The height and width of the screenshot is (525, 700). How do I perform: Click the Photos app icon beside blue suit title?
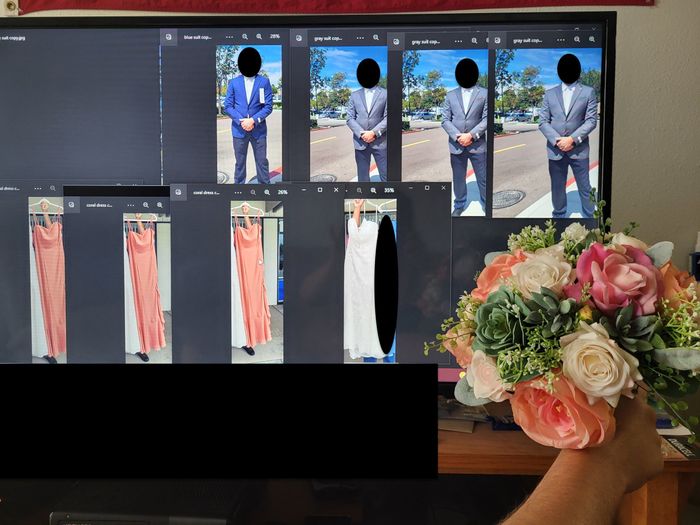169,37
